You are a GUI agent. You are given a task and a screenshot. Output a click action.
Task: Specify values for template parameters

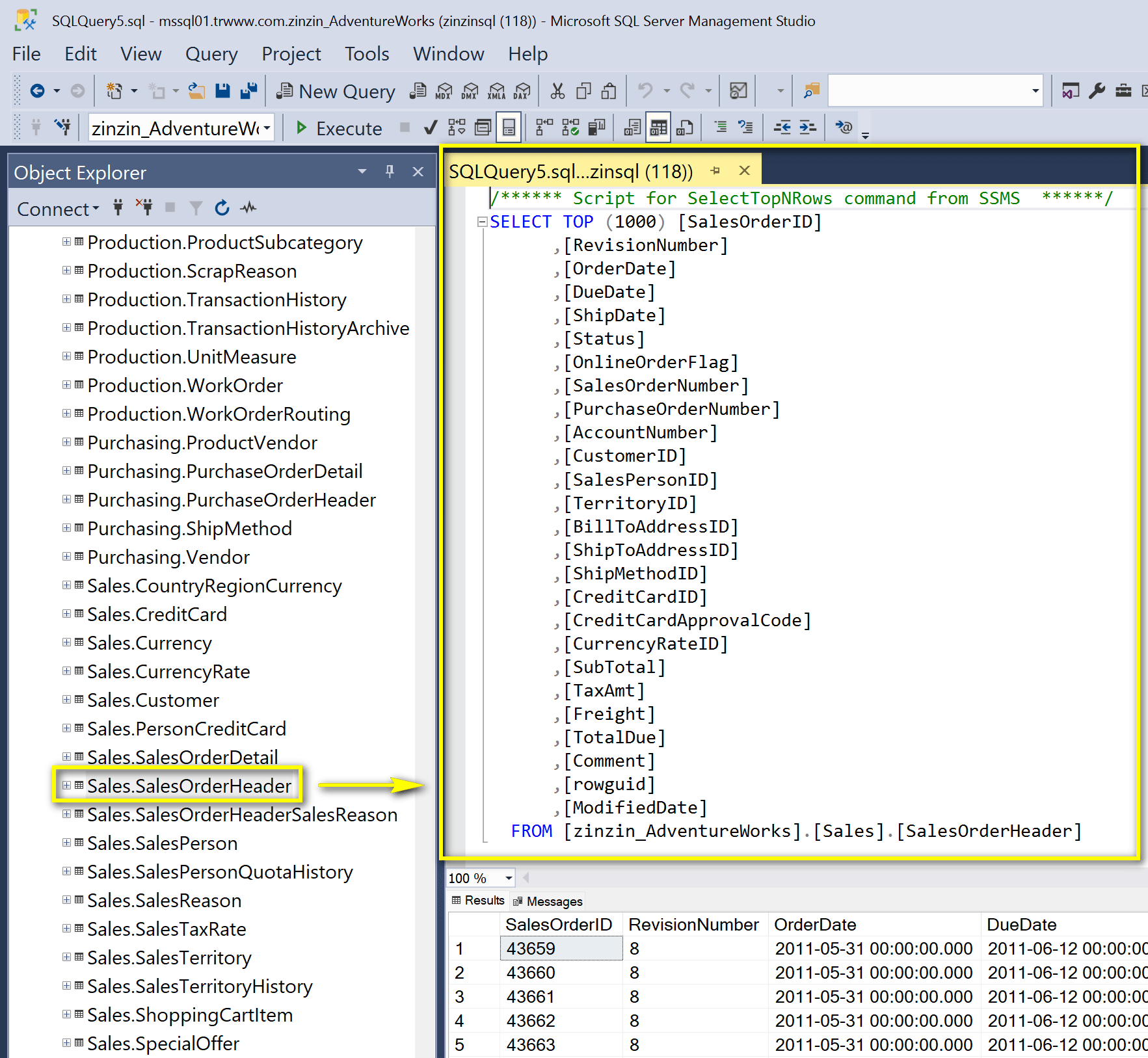844,127
